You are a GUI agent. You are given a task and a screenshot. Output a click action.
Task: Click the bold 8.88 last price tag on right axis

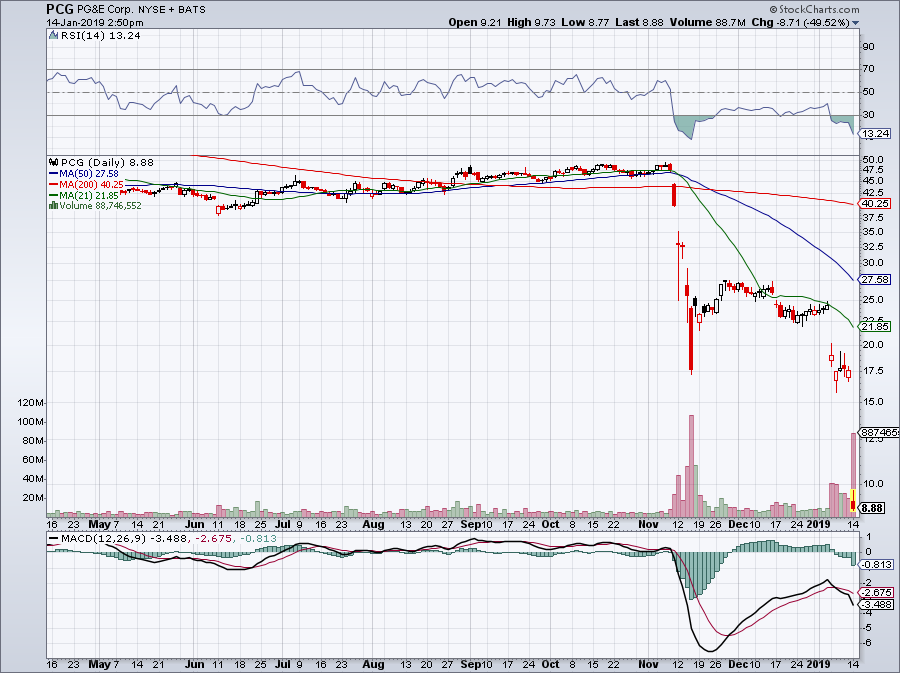[x=873, y=508]
